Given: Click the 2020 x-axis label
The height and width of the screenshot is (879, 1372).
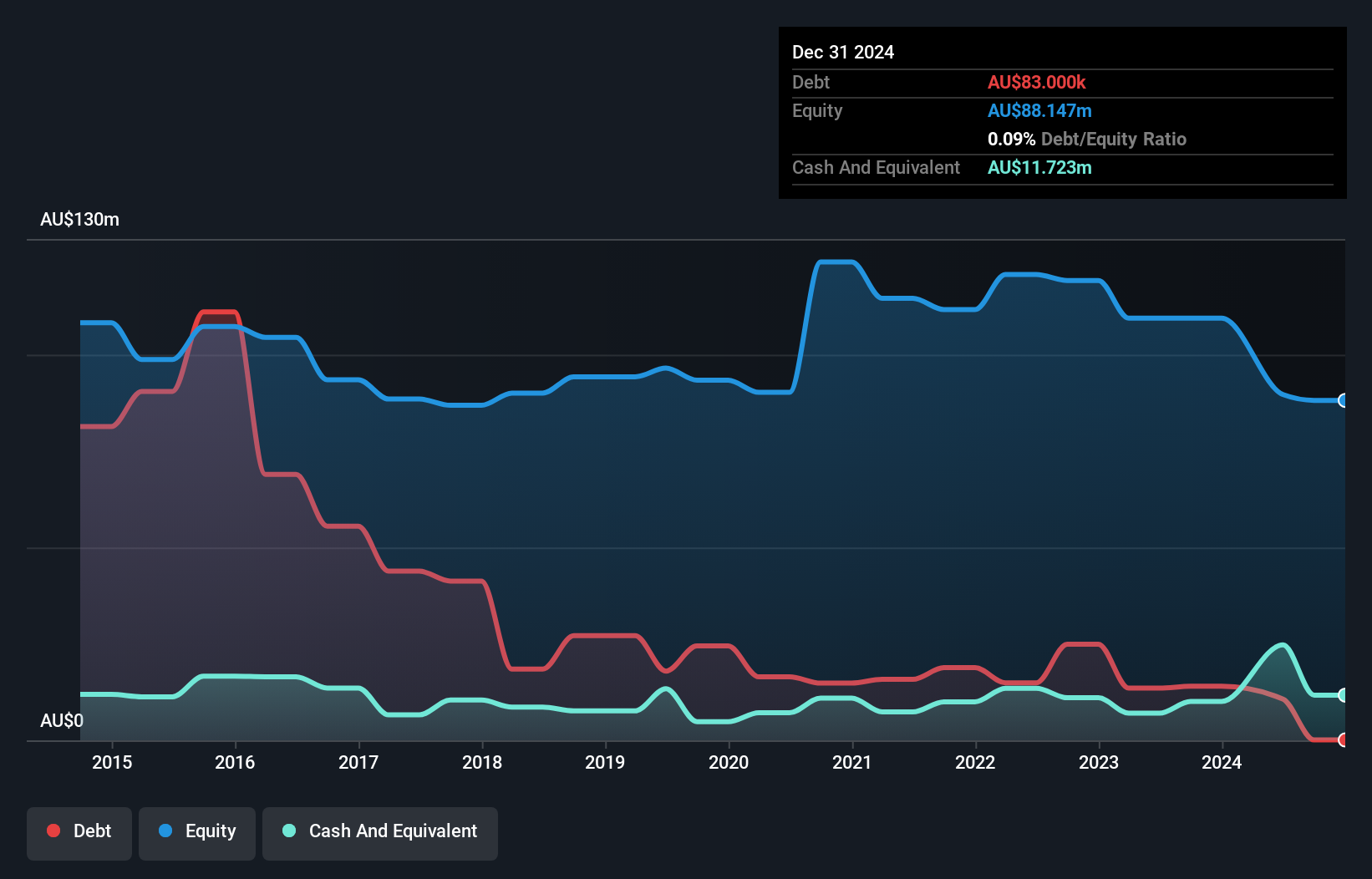Looking at the screenshot, I should (x=729, y=762).
